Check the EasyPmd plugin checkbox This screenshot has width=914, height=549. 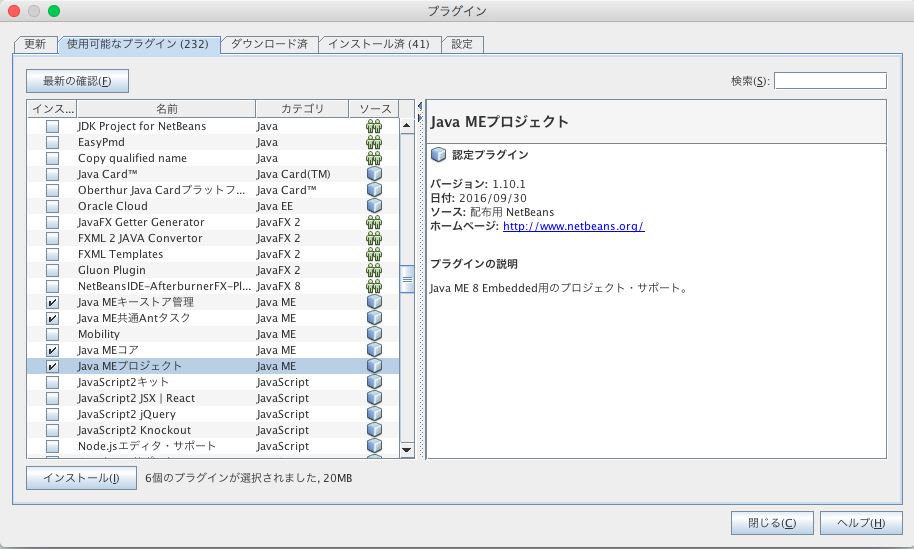pyautogui.click(x=52, y=142)
